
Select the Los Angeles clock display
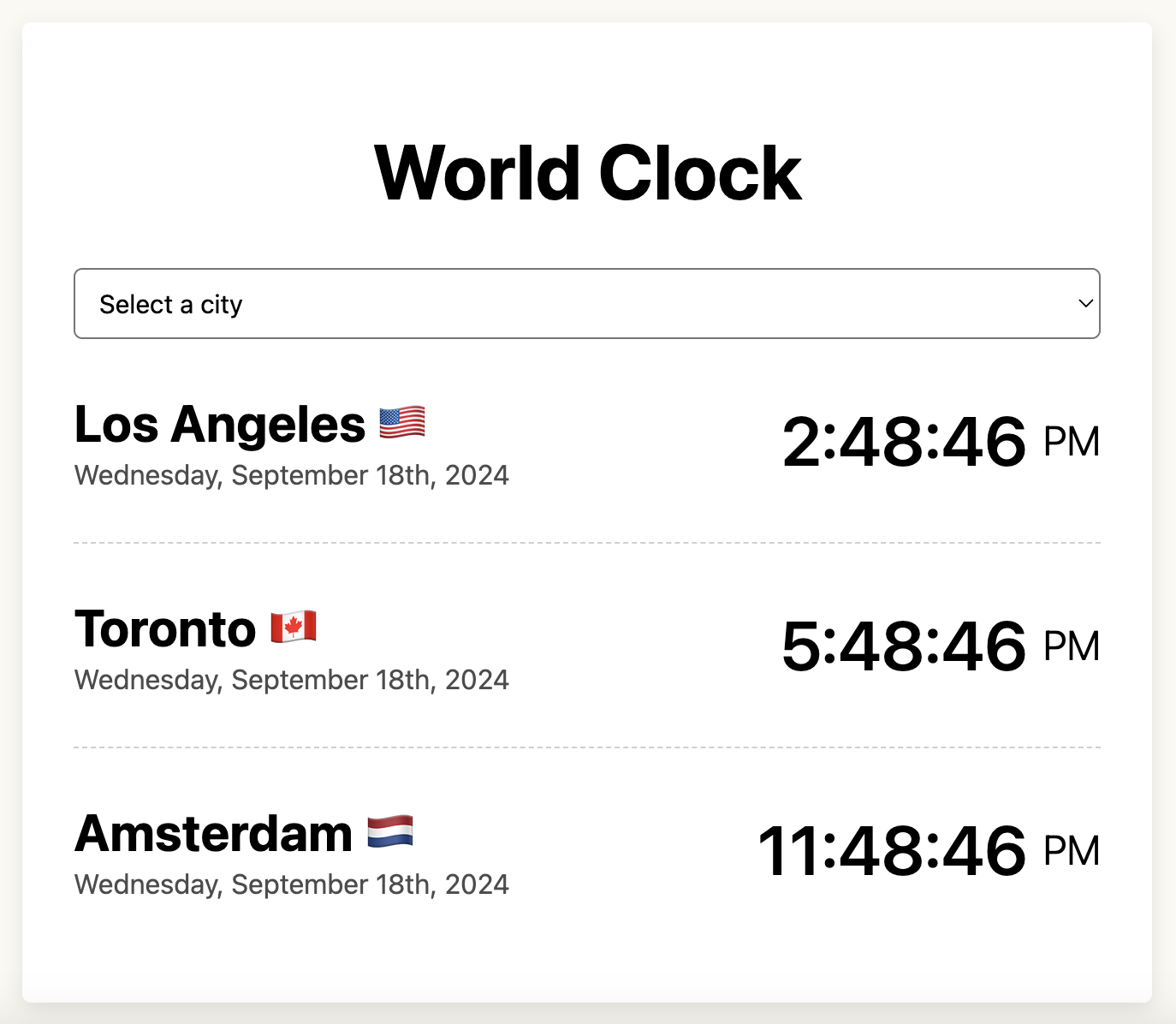coord(904,441)
